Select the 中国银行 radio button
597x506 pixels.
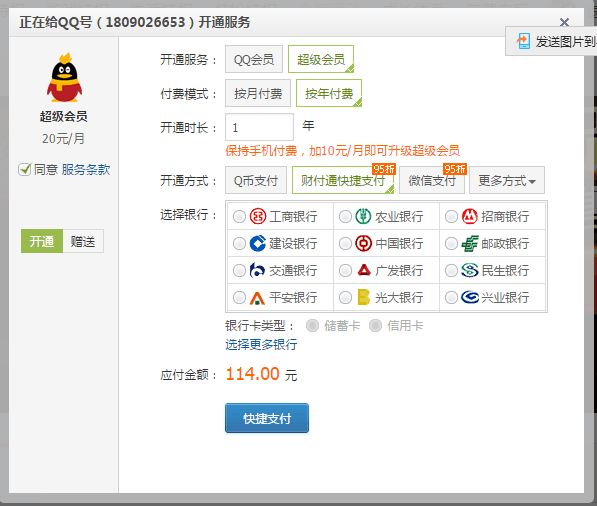coord(345,244)
